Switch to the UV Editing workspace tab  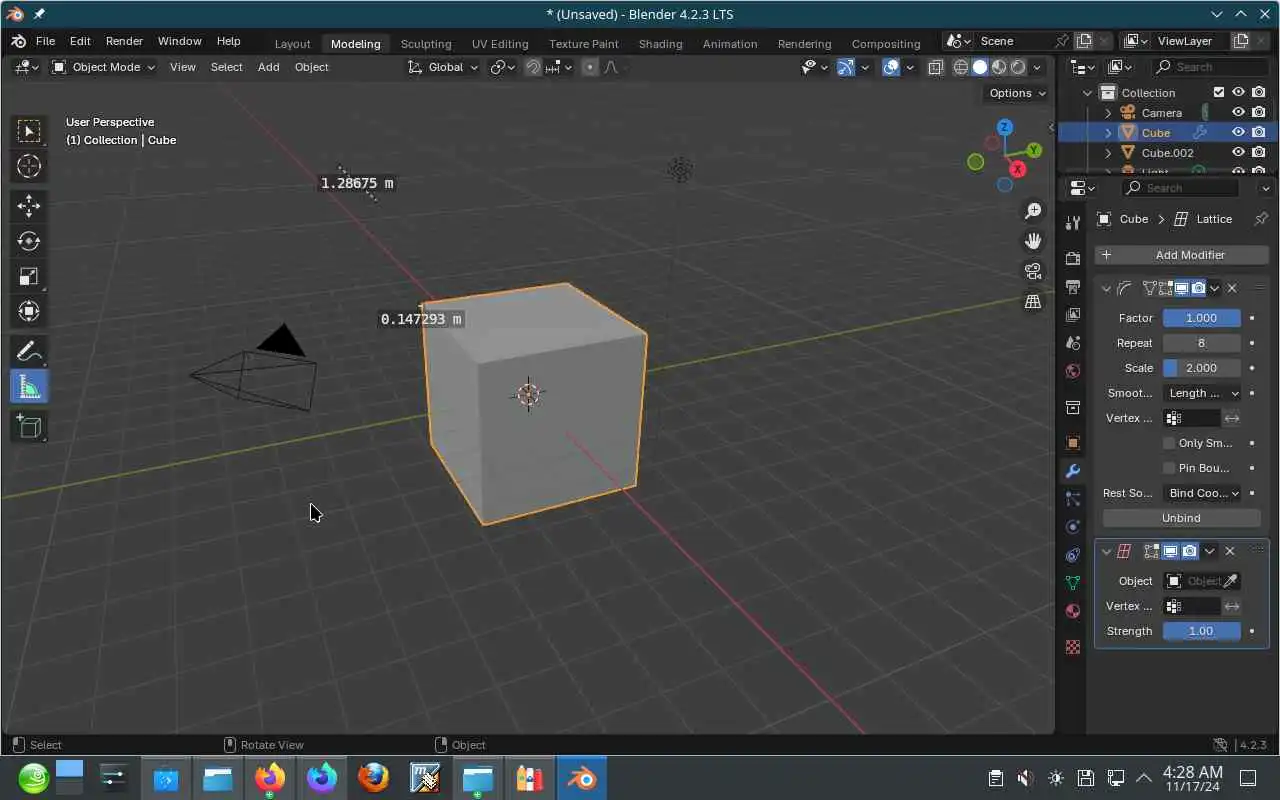click(x=500, y=43)
